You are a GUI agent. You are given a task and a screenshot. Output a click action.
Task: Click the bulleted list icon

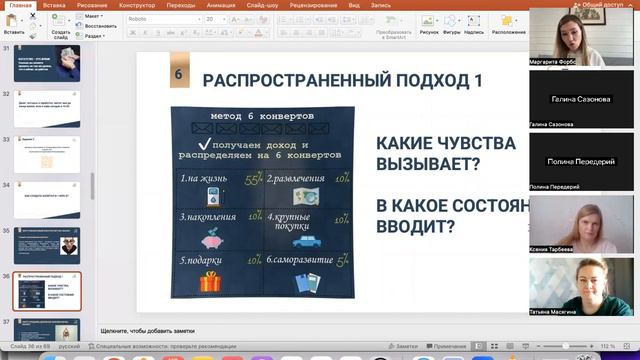[x=282, y=19]
